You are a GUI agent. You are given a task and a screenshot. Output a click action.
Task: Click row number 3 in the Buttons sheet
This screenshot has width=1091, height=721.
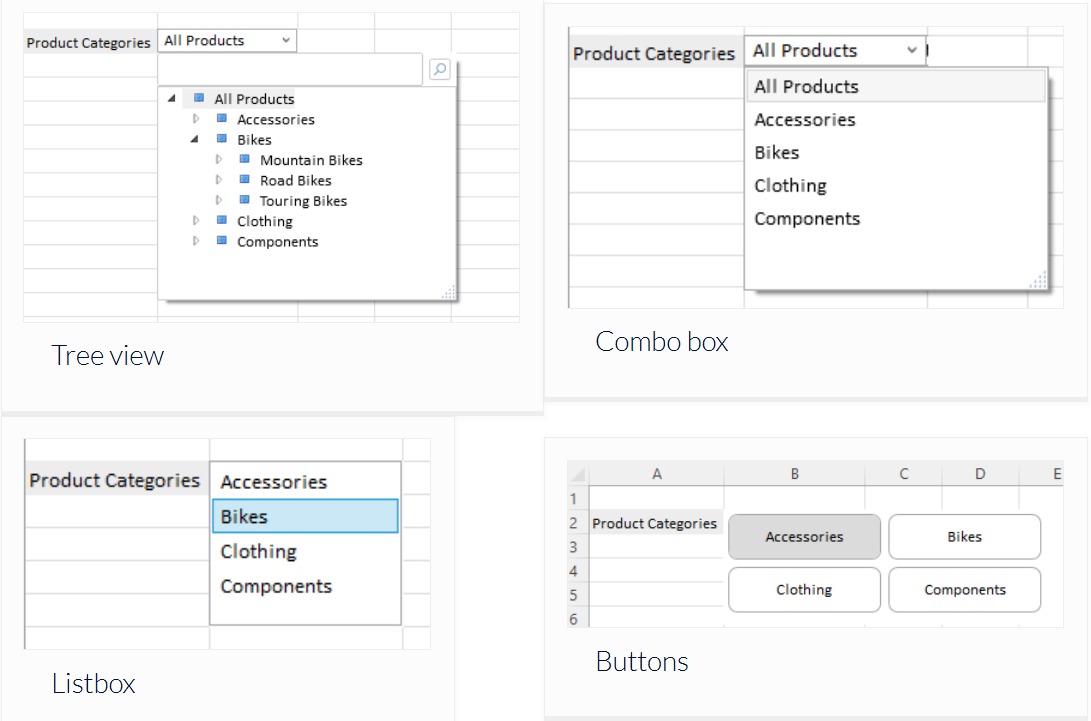click(x=574, y=545)
